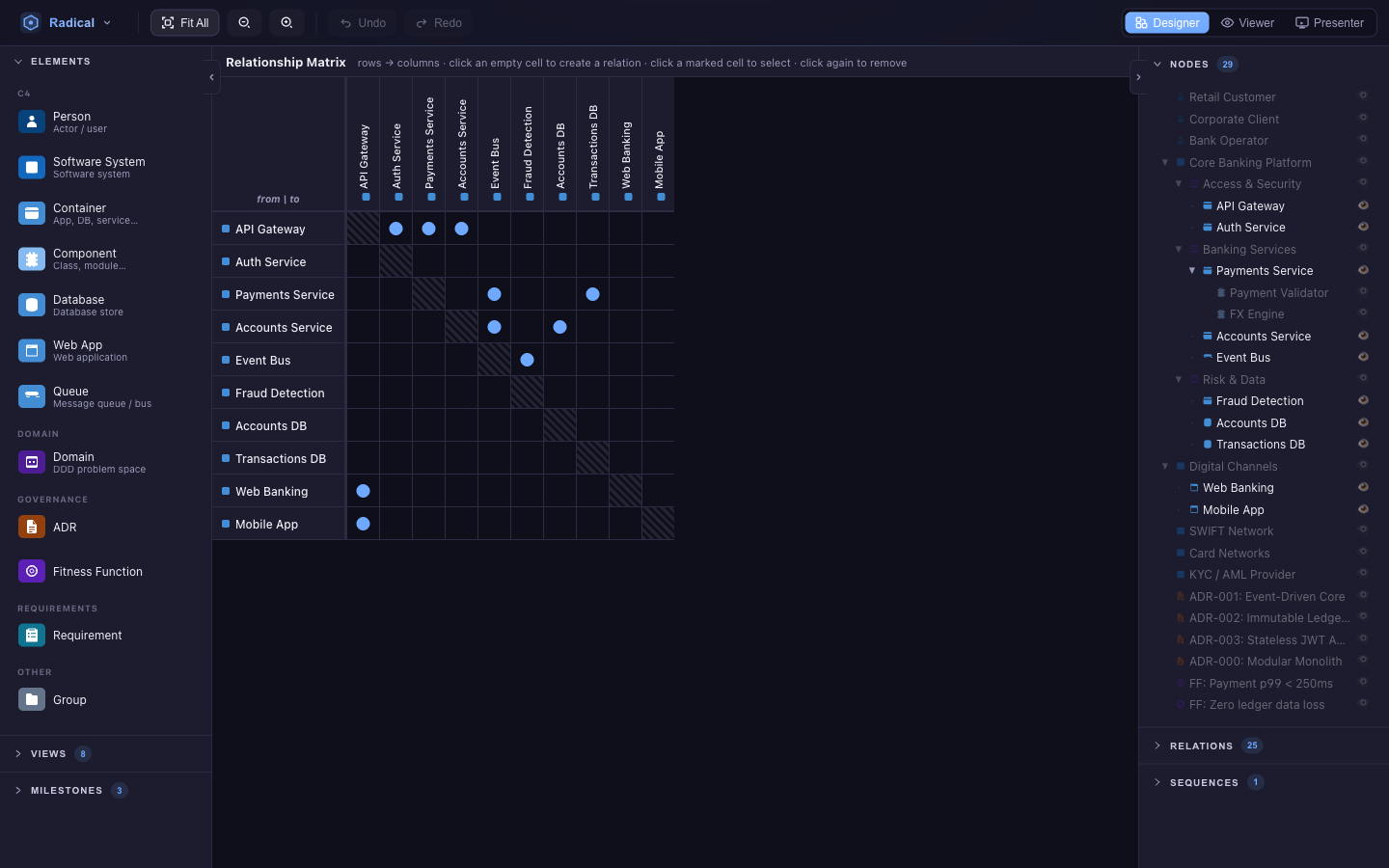
Task: Click the Fit All button
Action: coord(185,22)
